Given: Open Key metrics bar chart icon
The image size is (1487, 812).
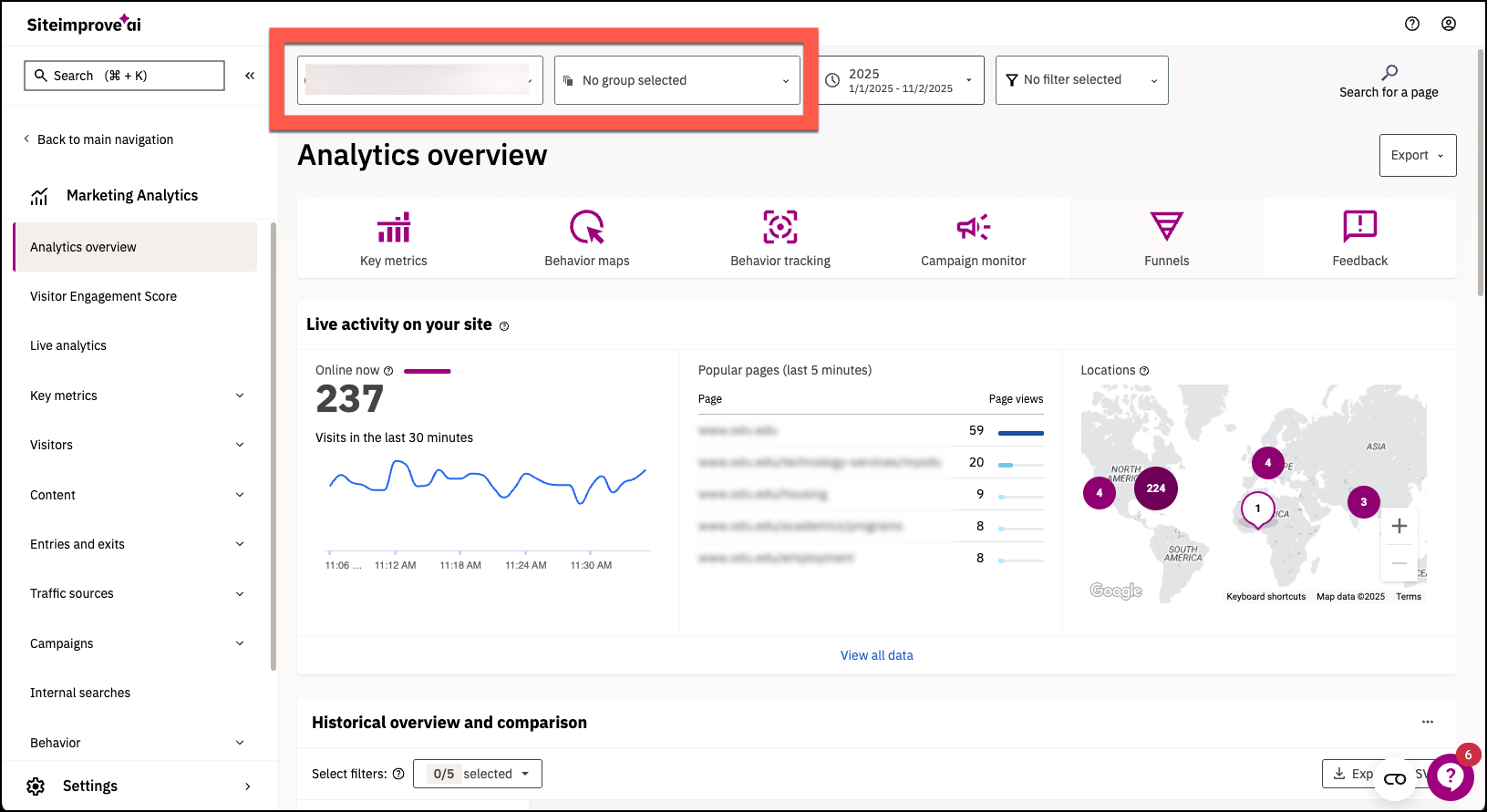Looking at the screenshot, I should pyautogui.click(x=394, y=227).
